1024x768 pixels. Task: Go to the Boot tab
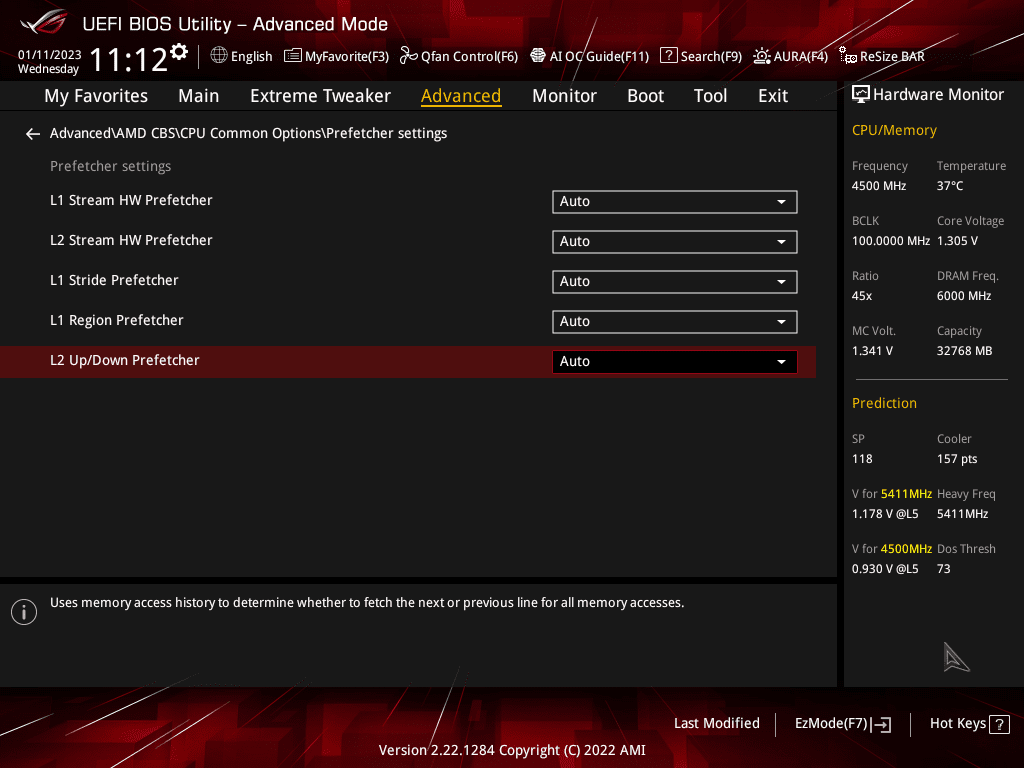(645, 96)
